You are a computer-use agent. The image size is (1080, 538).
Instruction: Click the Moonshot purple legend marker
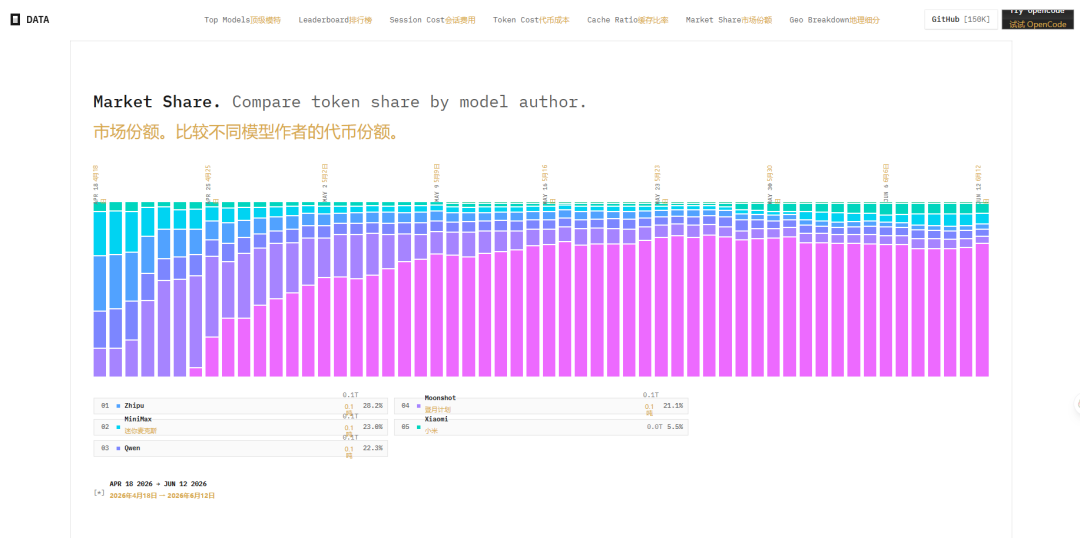coord(419,406)
